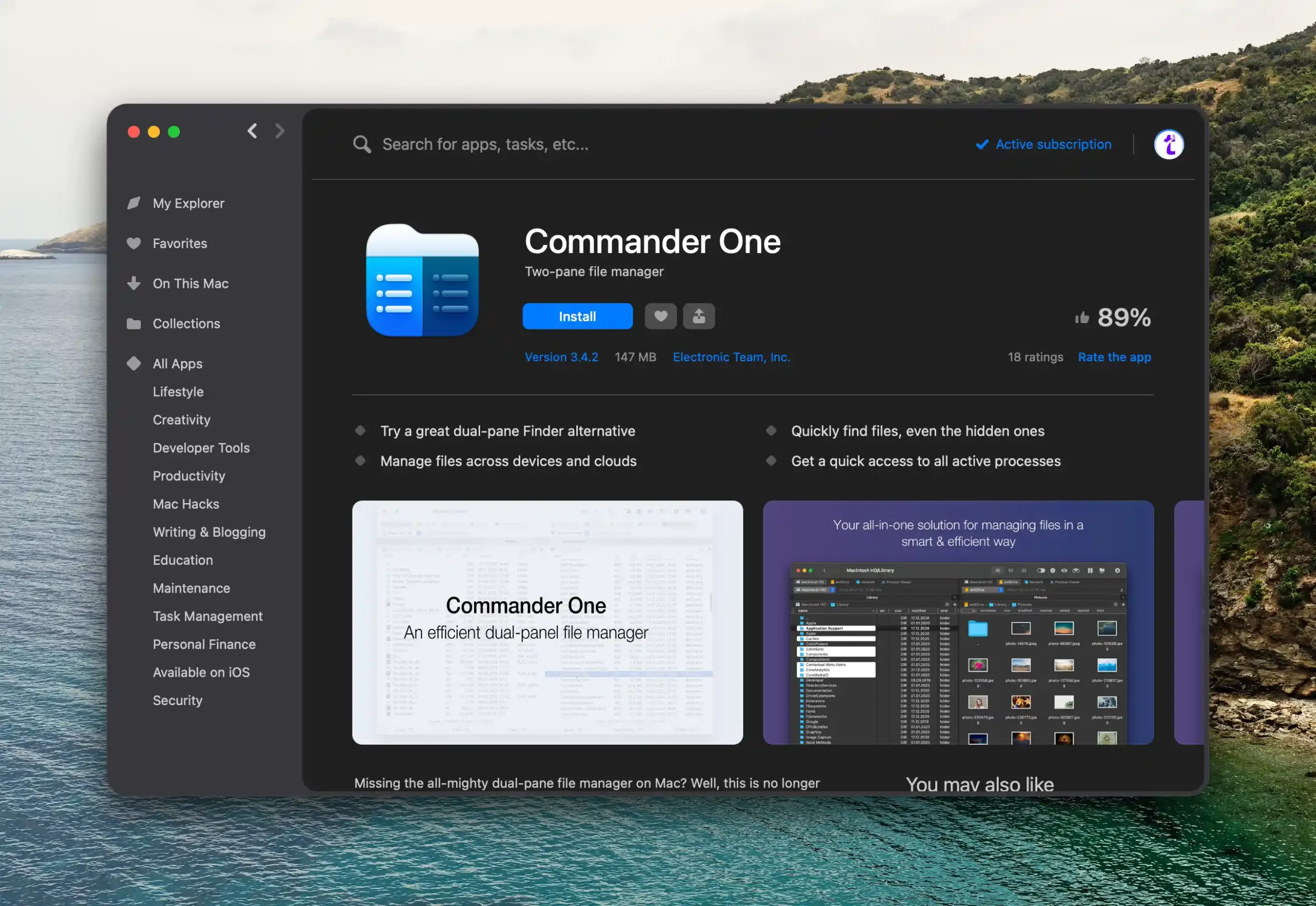Open Collections section
This screenshot has height=906, width=1316.
click(186, 324)
